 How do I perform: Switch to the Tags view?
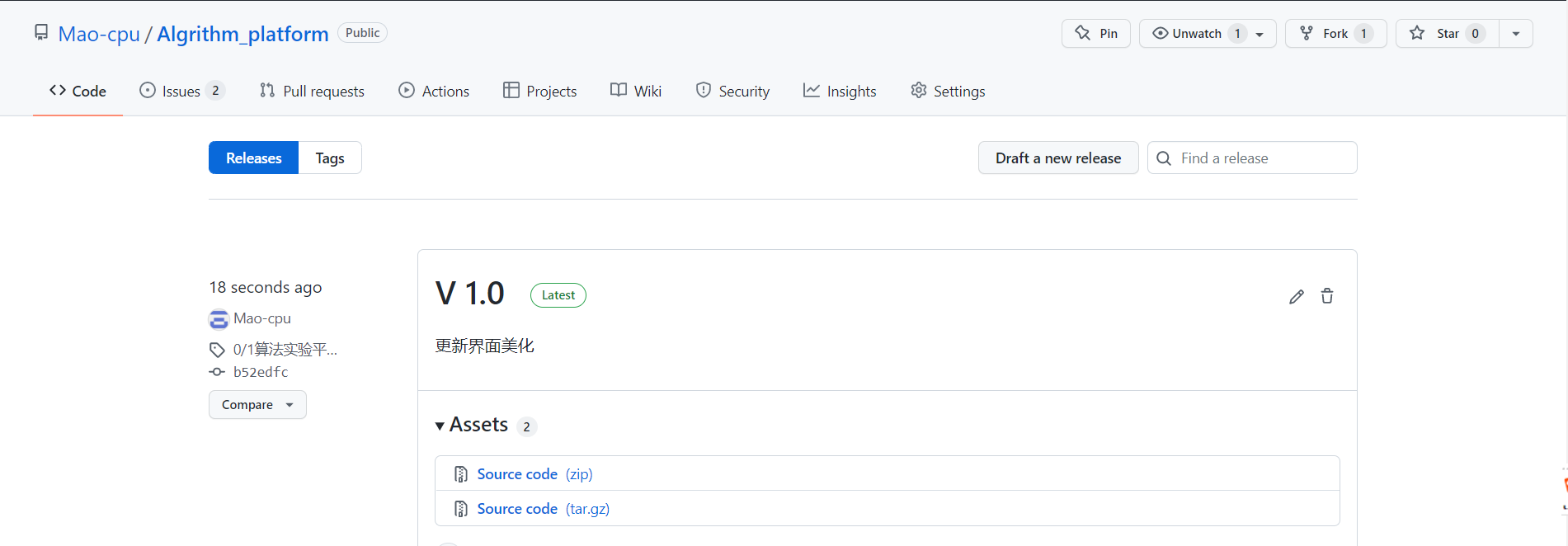point(330,158)
